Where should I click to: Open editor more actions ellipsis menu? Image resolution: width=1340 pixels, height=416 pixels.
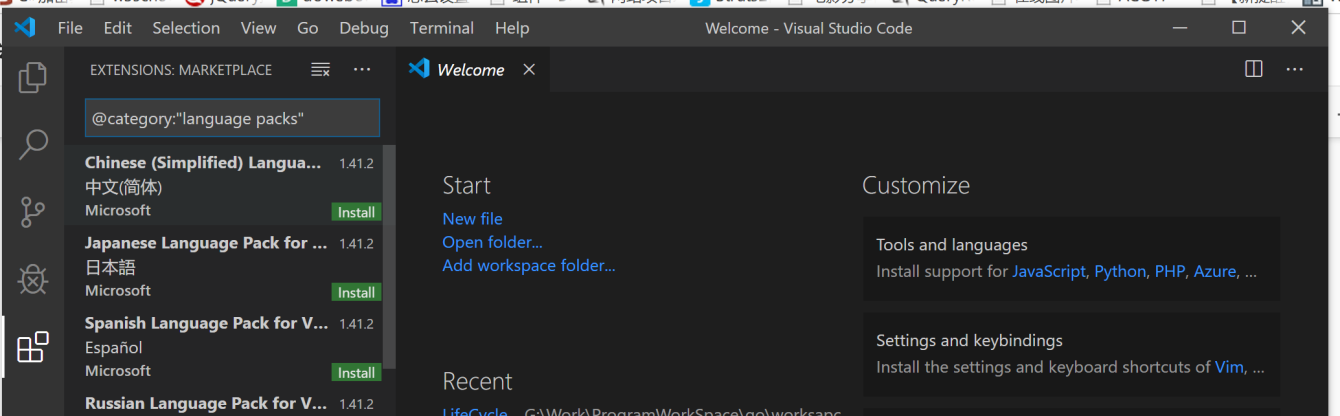(x=1295, y=69)
